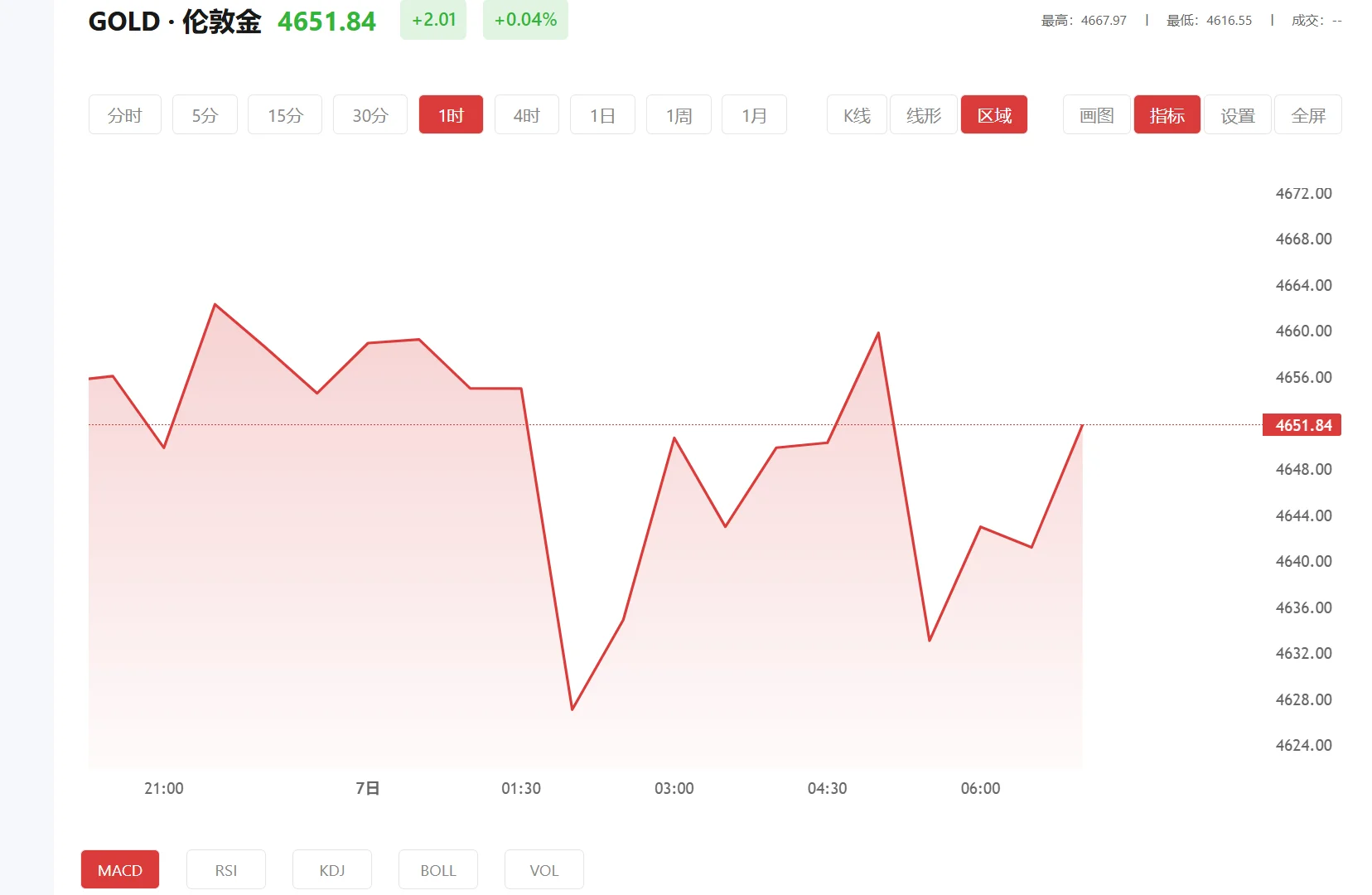Viewport: 1372px width, 895px height.
Task: Open the 指标 indicators panel
Action: pos(1167,114)
